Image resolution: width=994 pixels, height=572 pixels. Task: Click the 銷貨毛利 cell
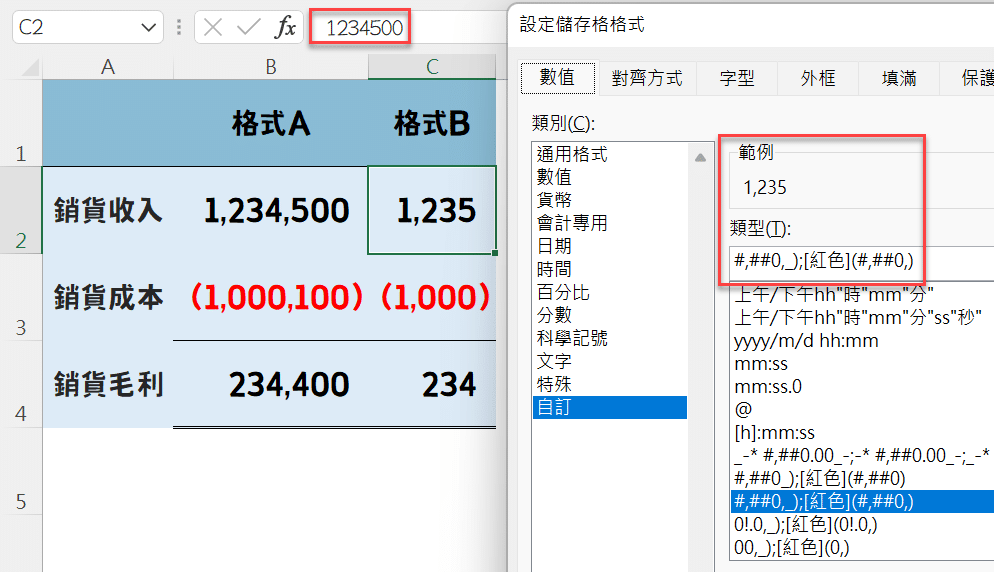coord(108,384)
